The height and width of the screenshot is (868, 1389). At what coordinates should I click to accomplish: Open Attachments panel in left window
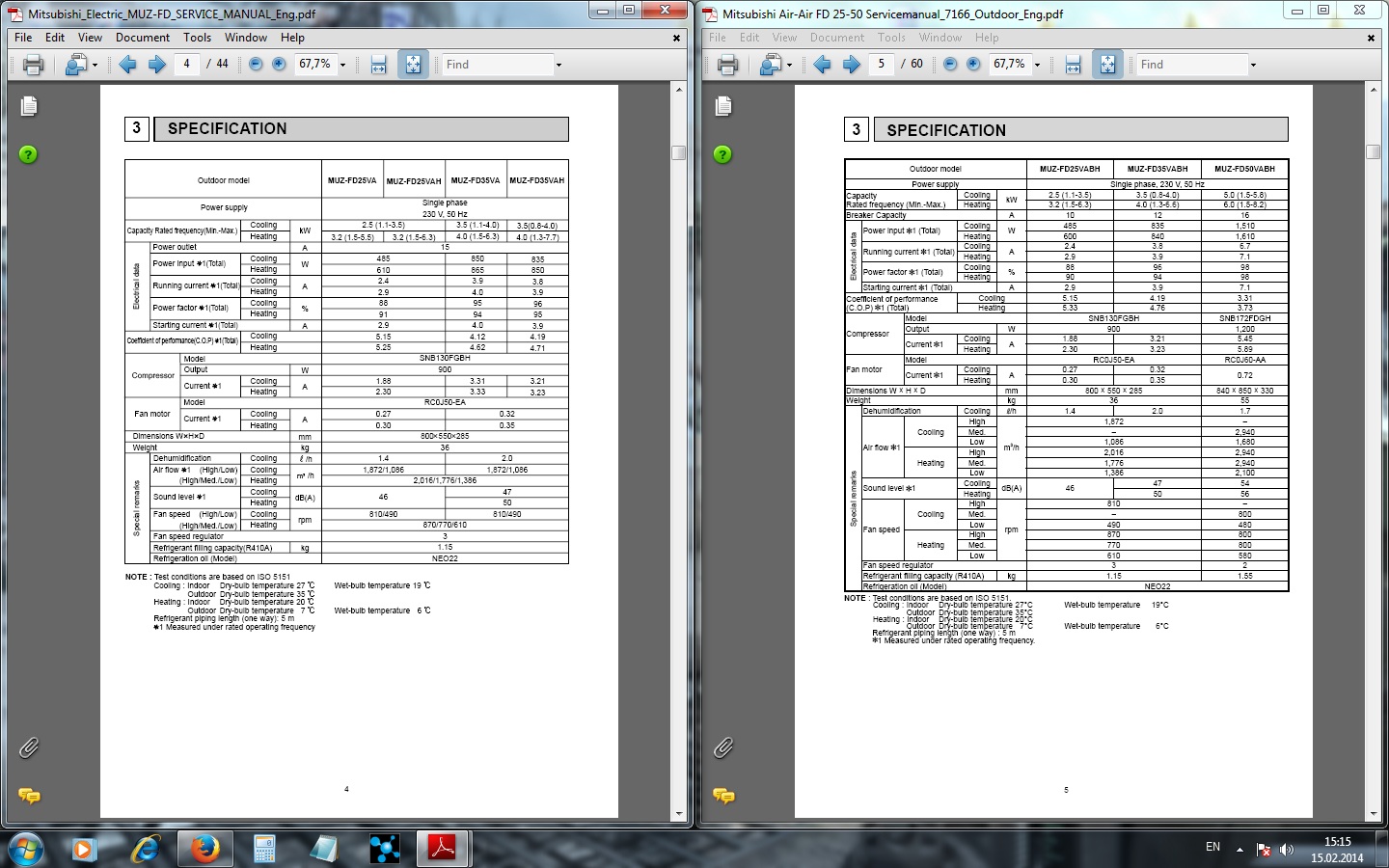(29, 747)
